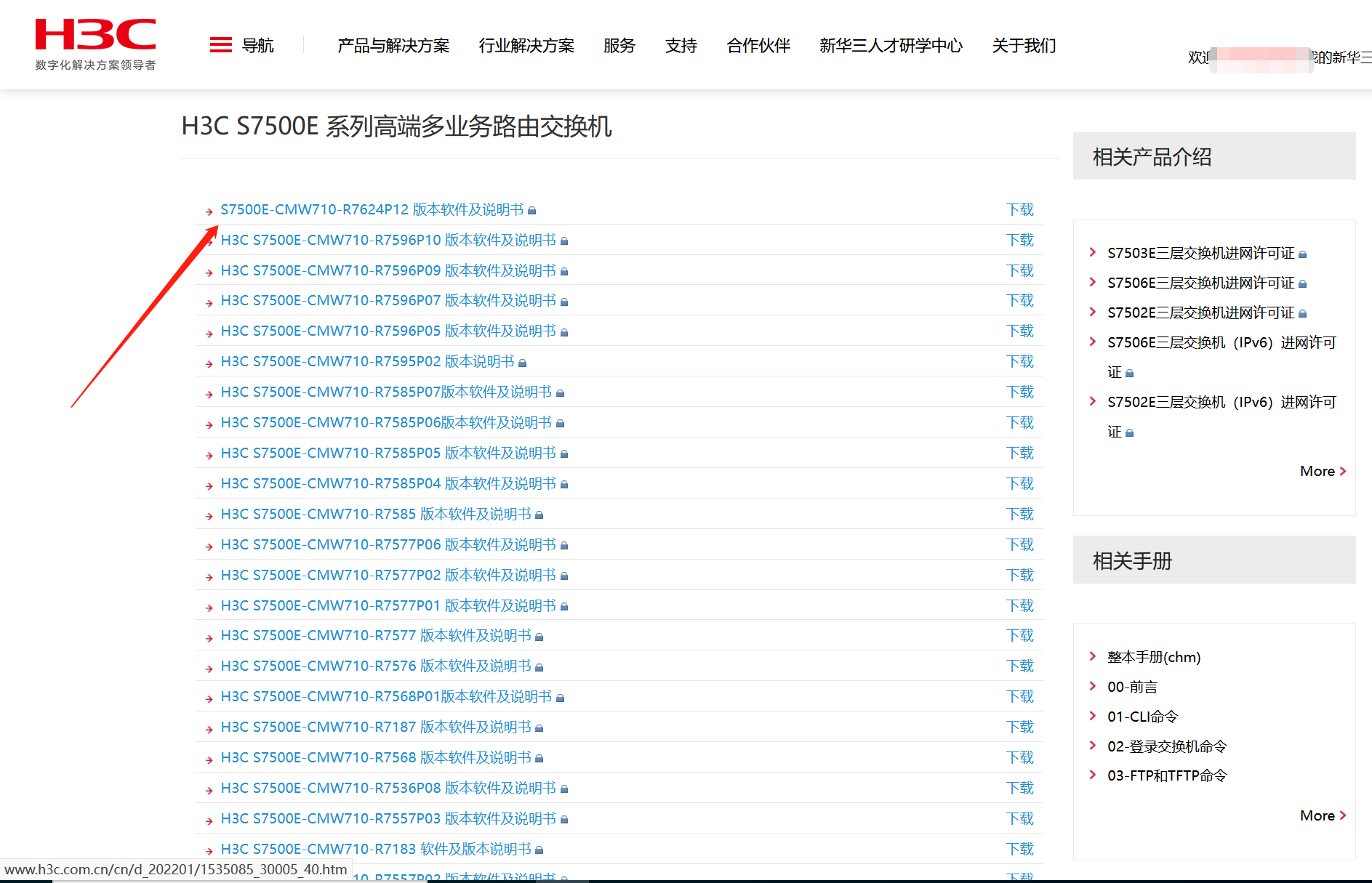The image size is (1372, 883).
Task: Open H3C S7500E-CMW710-R7596P07 release link
Action: click(x=388, y=301)
